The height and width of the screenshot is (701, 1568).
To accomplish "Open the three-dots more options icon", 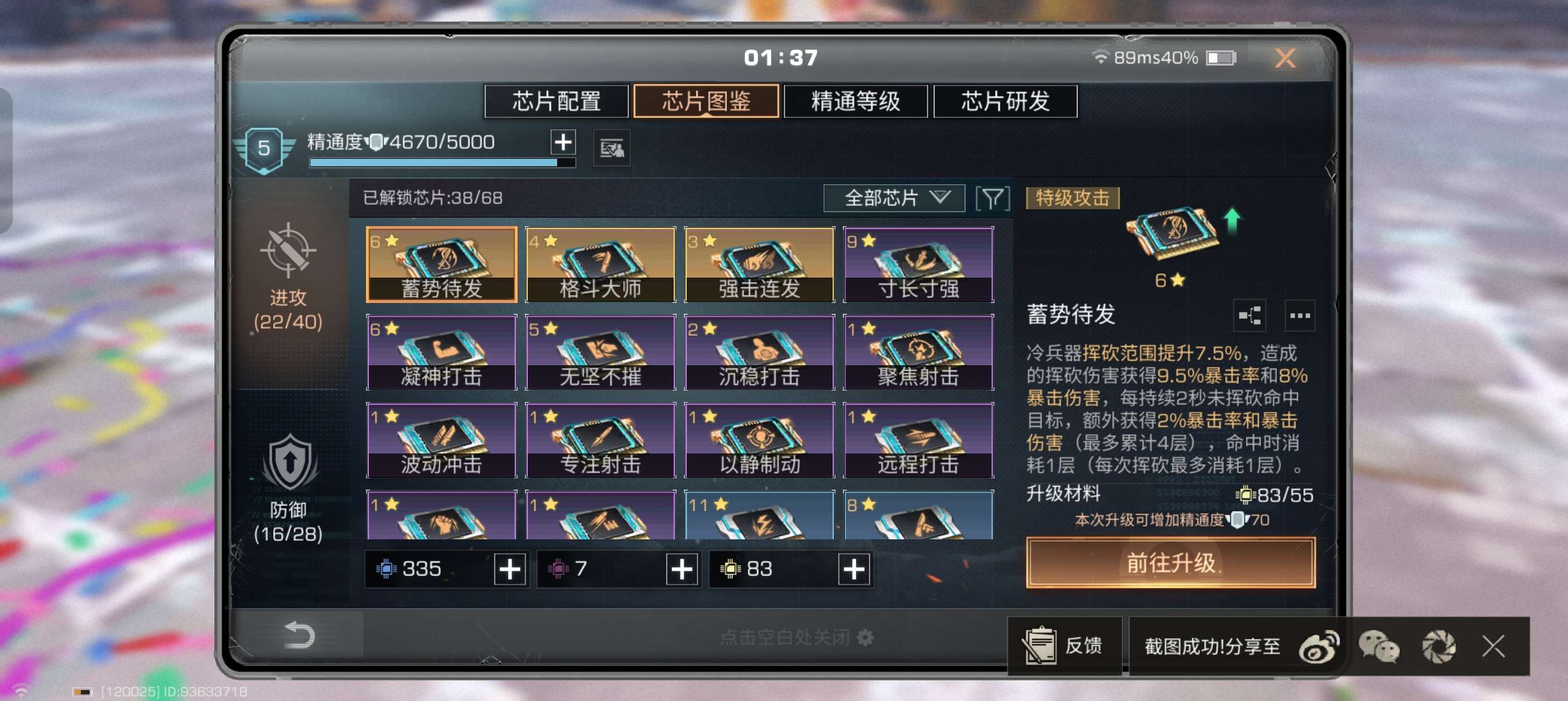I will click(x=1299, y=315).
